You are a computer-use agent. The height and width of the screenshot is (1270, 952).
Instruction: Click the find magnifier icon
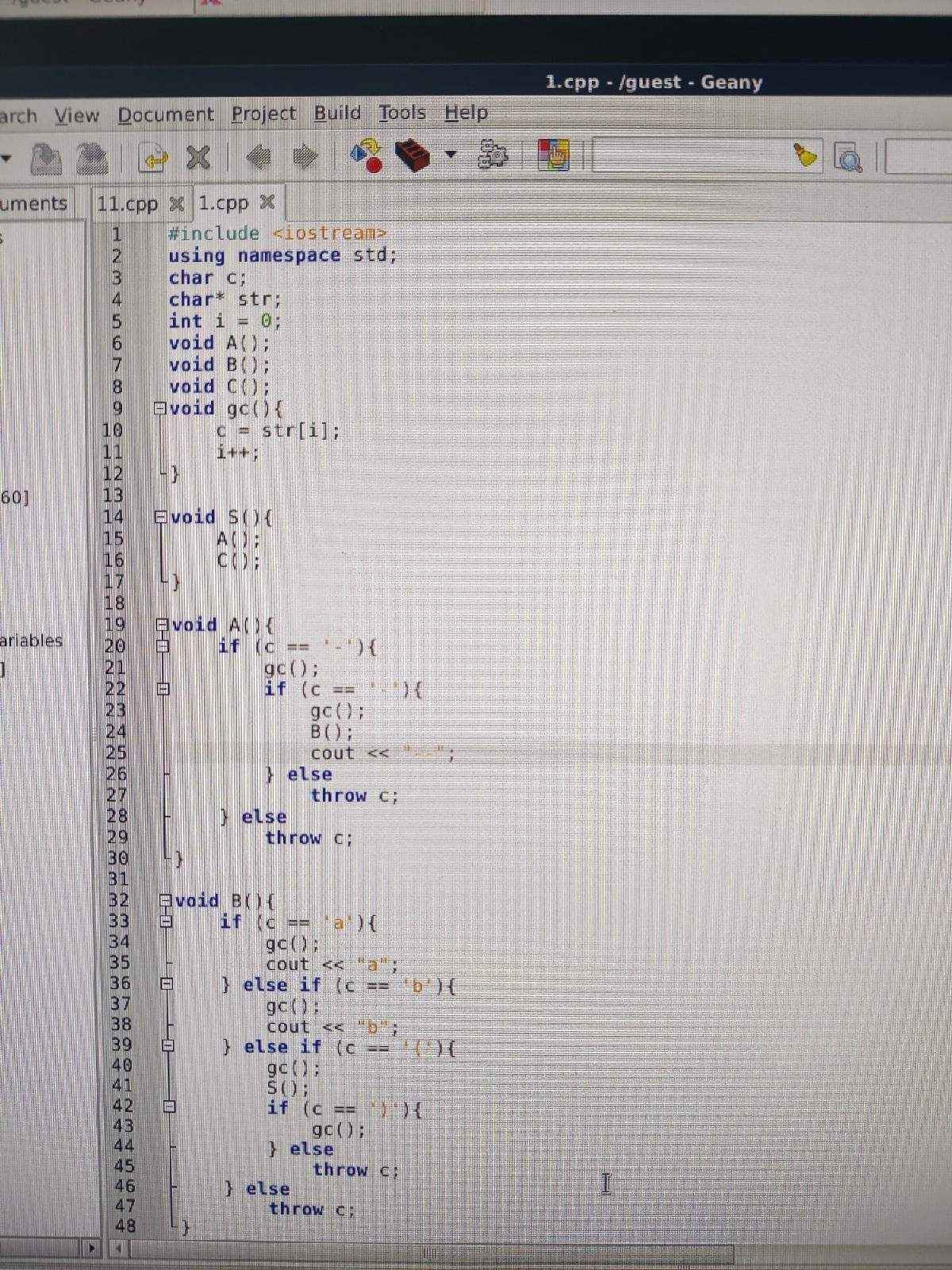[848, 158]
